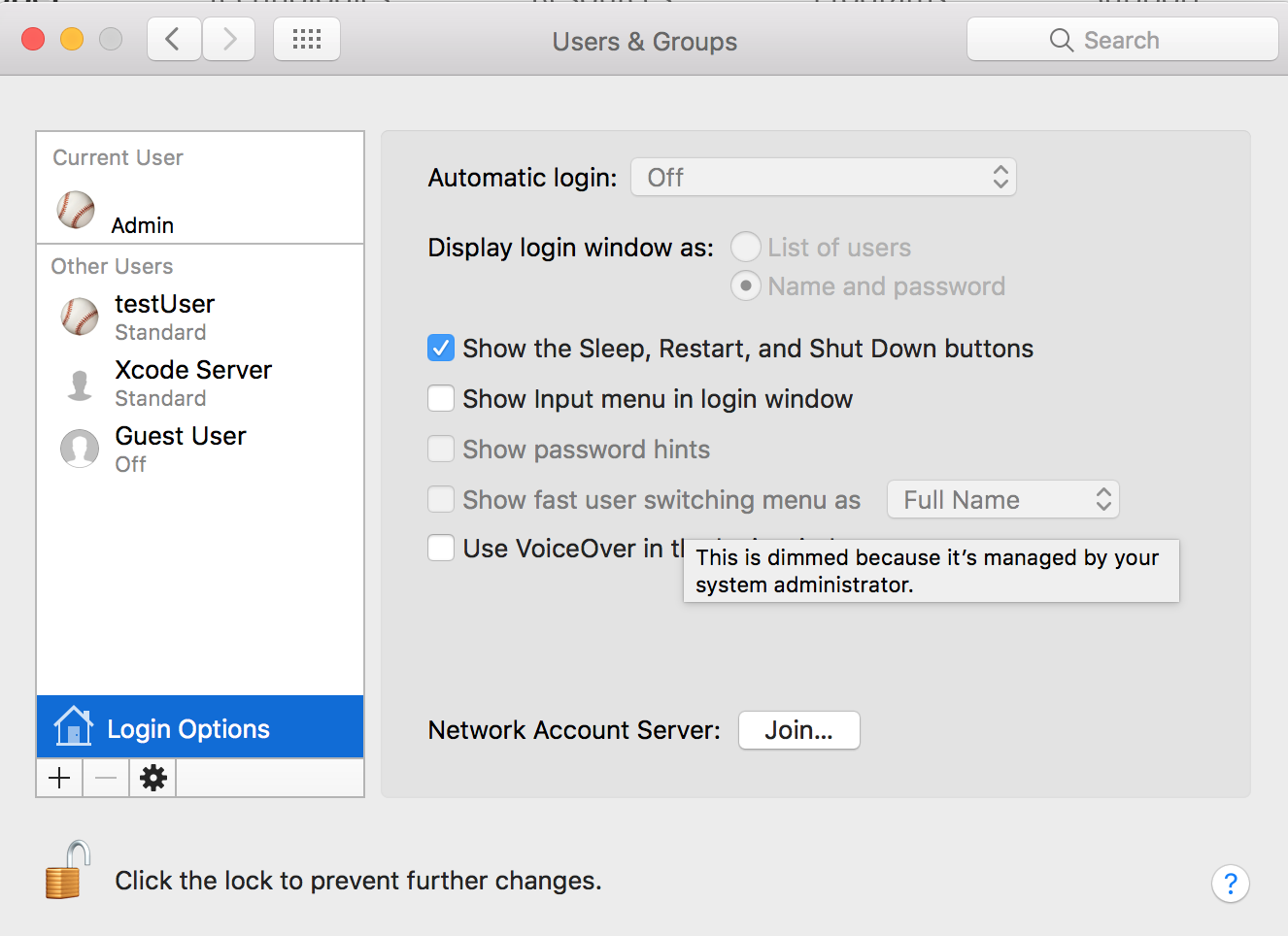Enable Show Input menu in login window
The height and width of the screenshot is (936, 1288).
coord(441,398)
